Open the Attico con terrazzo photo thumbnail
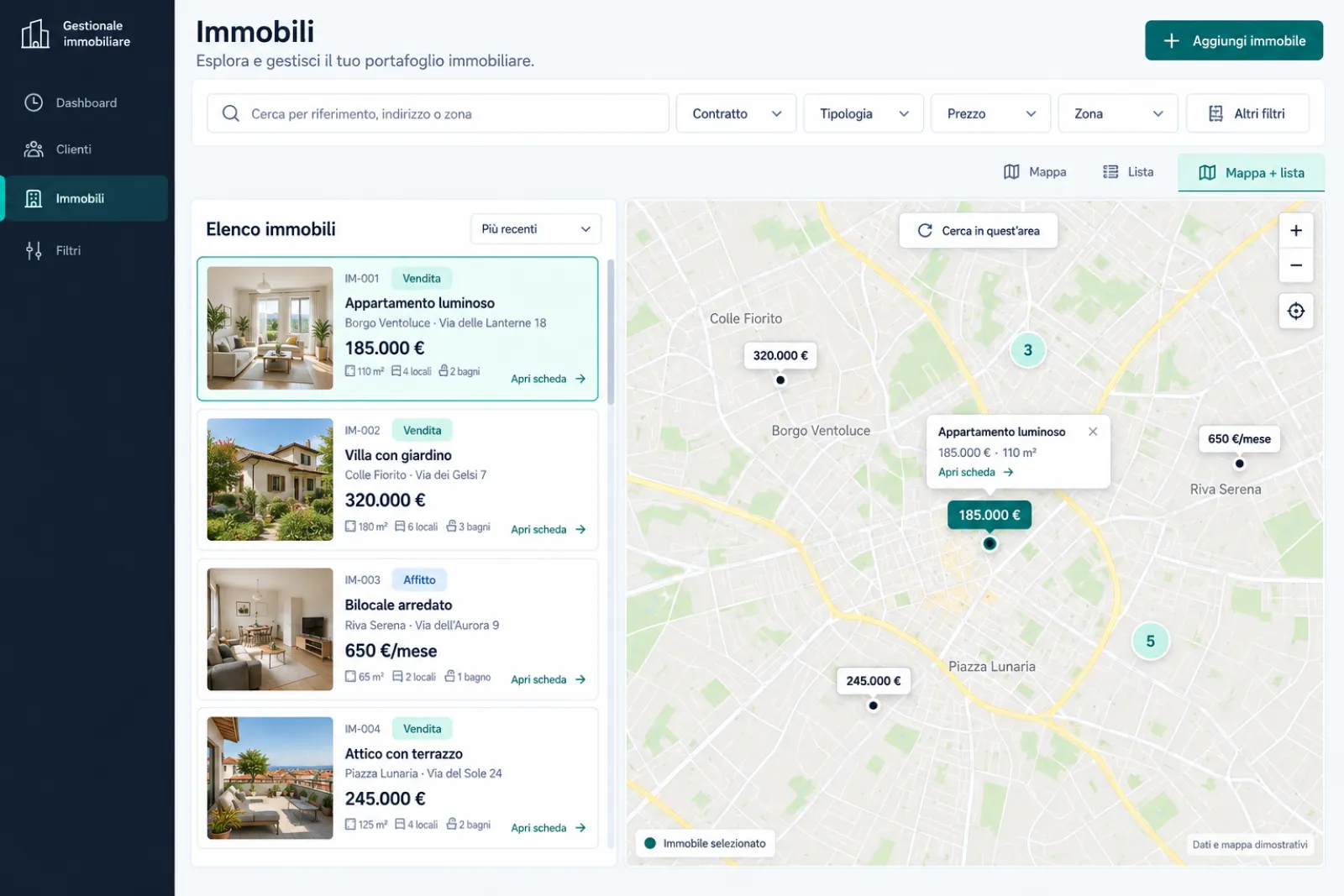1344x896 pixels. pyautogui.click(x=270, y=778)
